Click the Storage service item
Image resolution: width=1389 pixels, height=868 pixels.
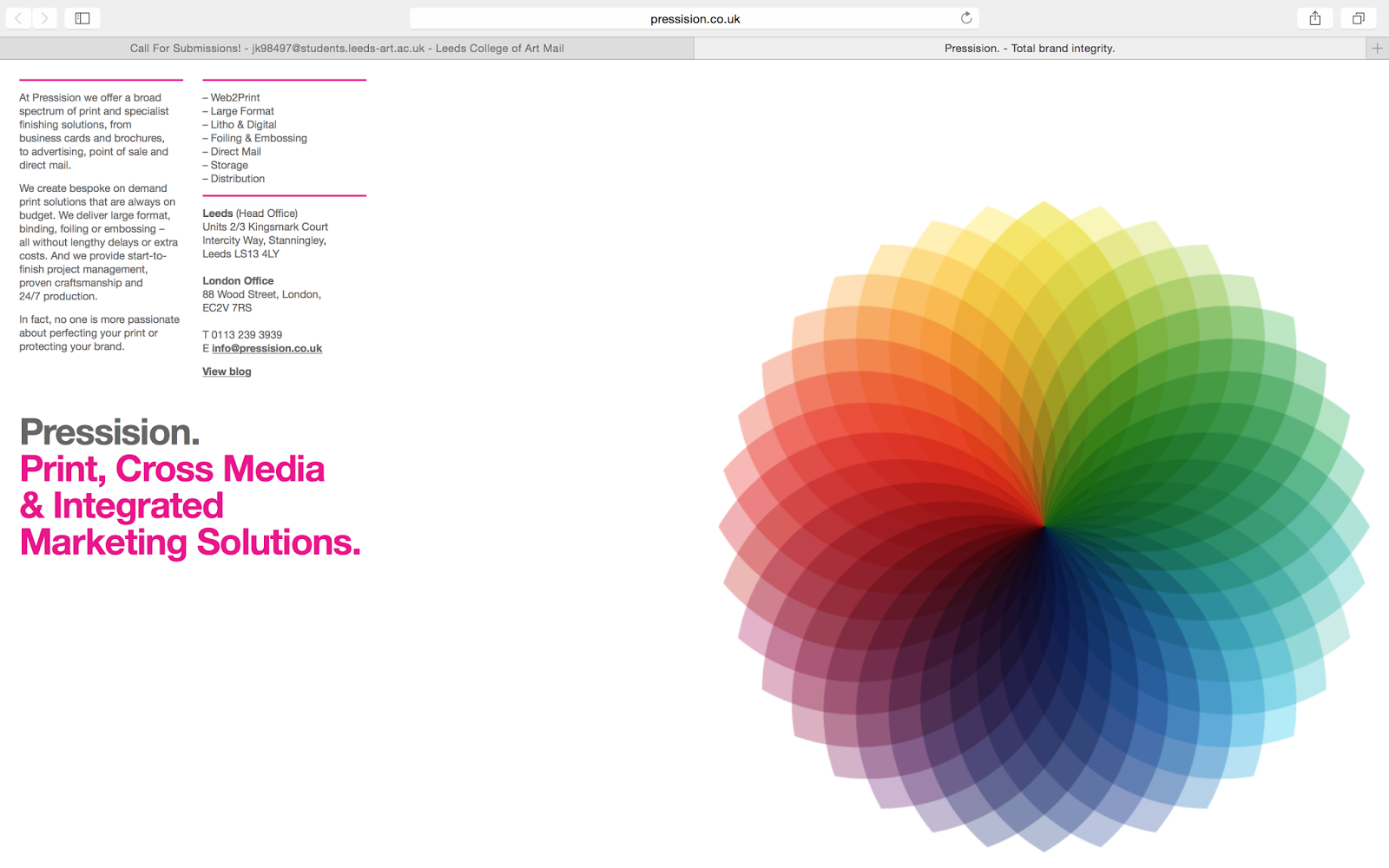pyautogui.click(x=225, y=165)
